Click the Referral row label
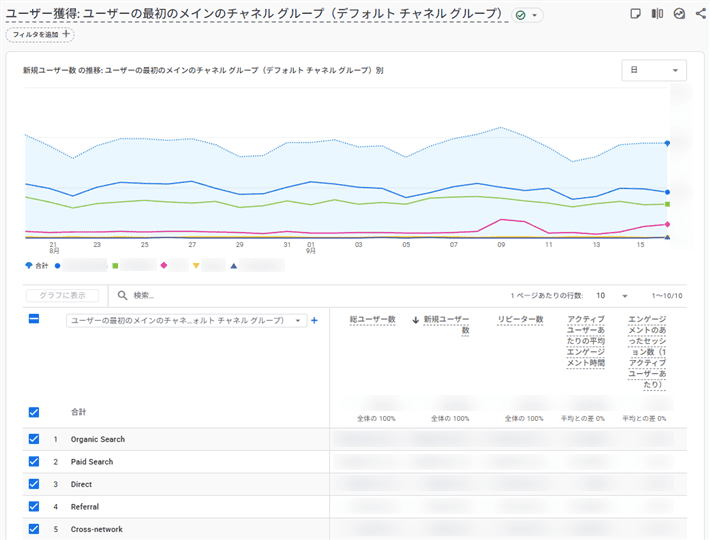 pos(85,507)
